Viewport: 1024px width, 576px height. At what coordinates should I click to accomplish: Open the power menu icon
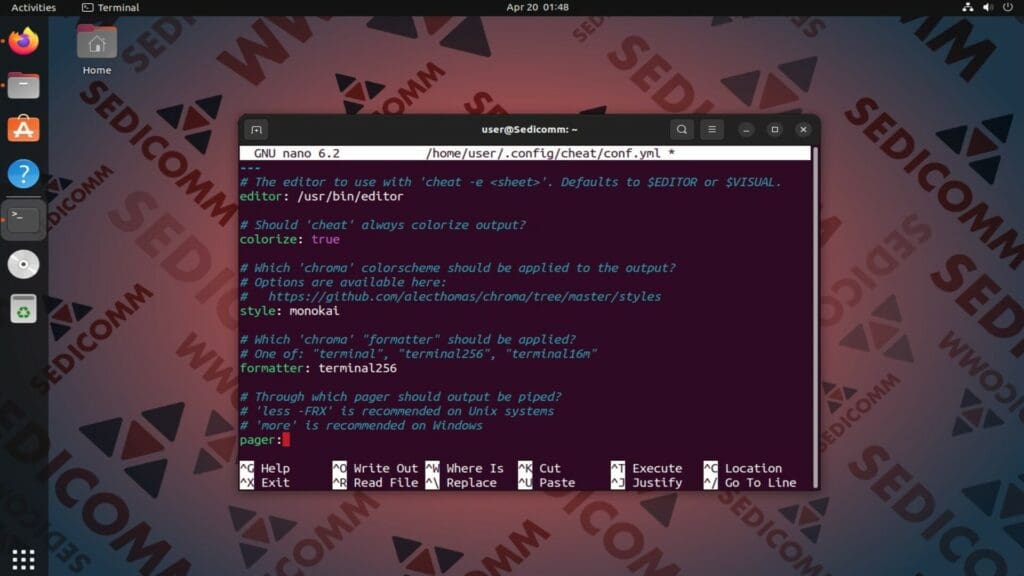tap(1008, 7)
